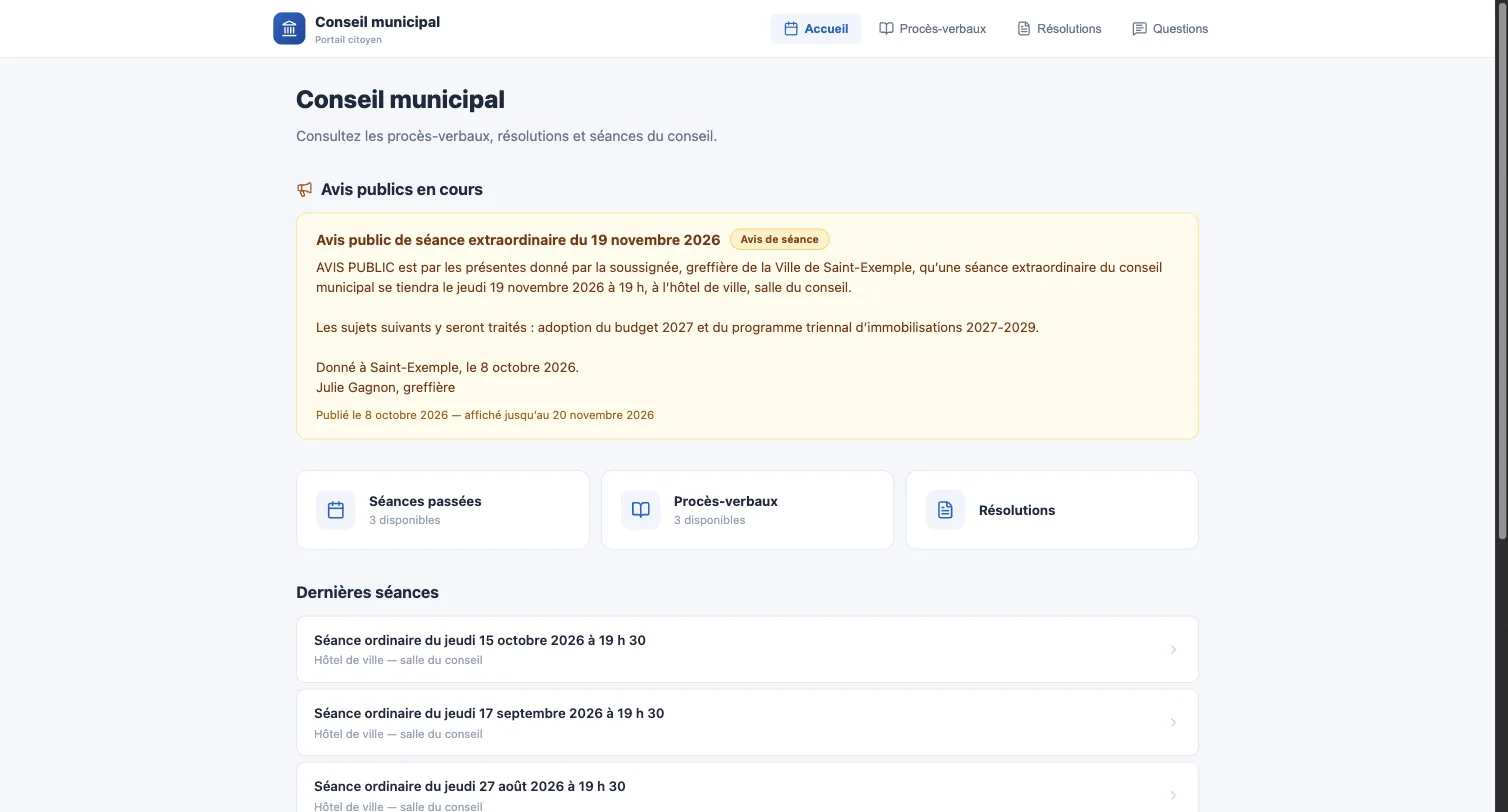Screen dimensions: 1508x812
Task: Click the Avis publics en cours heading
Action: 402,189
